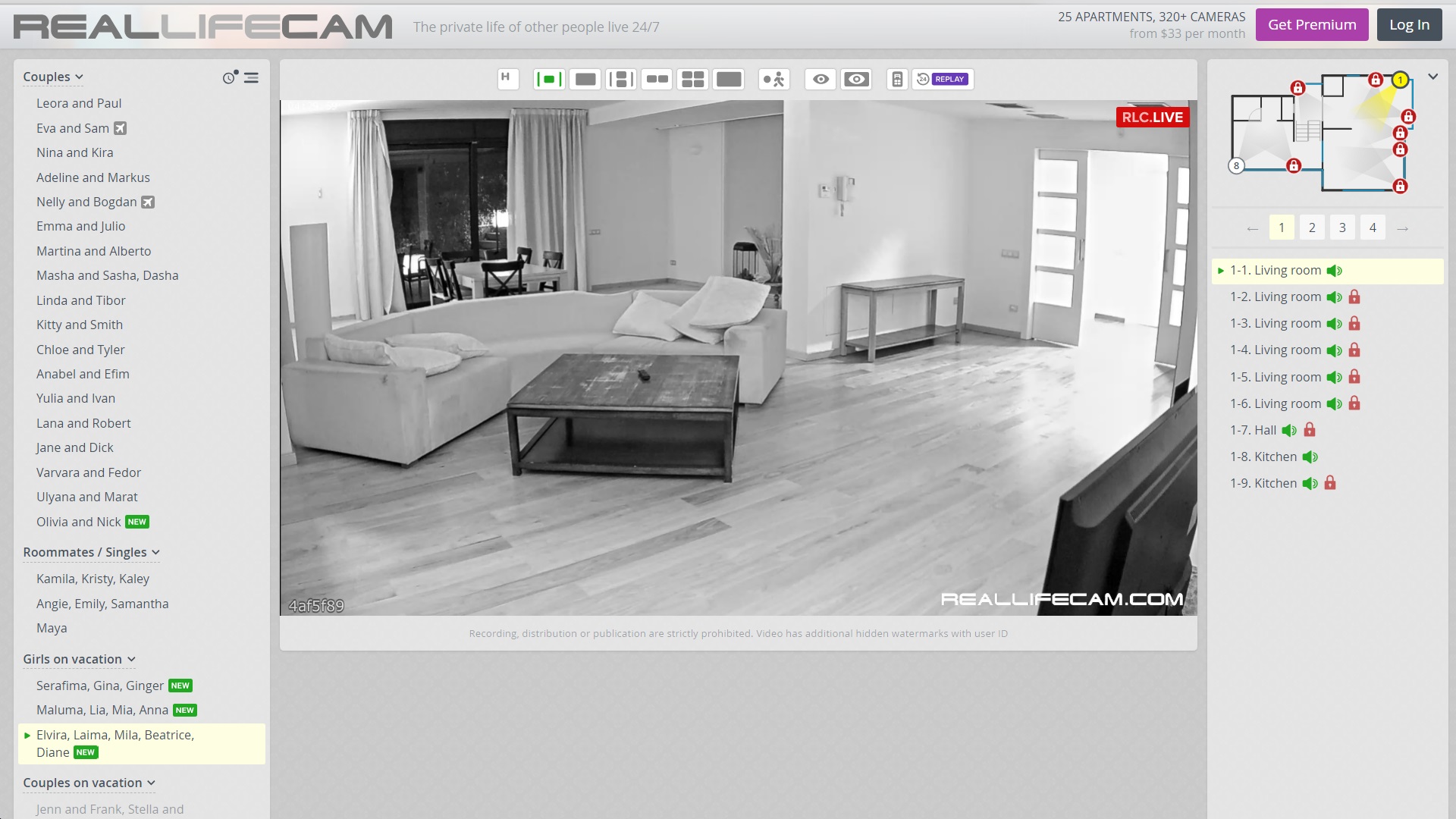
Task: Toggle sound icon for 1-3. Living room
Action: pos(1335,324)
